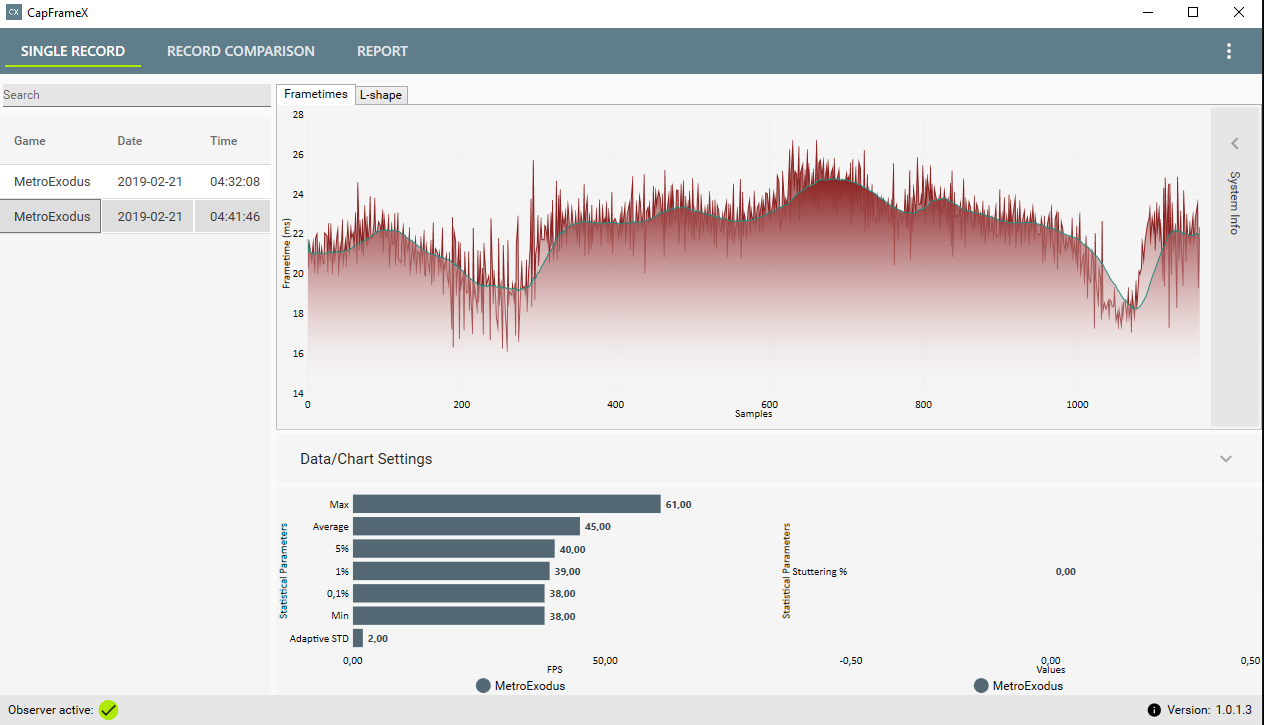Switch to the Single Record tab
1264x725 pixels.
point(73,51)
